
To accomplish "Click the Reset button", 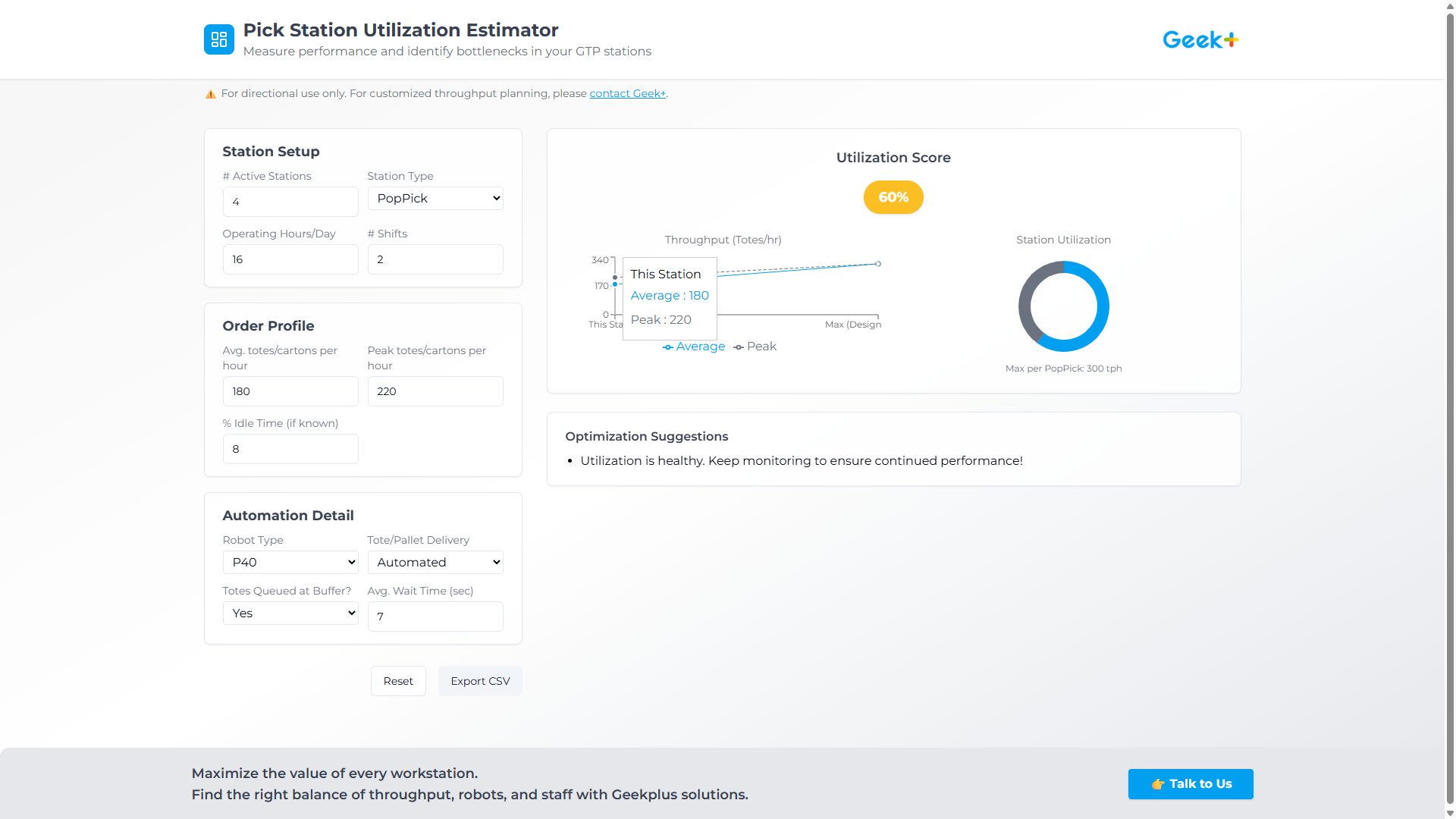I will coord(397,680).
